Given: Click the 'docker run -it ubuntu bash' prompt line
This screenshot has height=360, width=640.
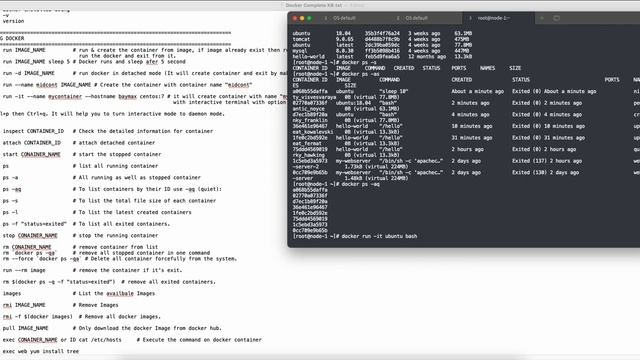Looking at the screenshot, I should click(355, 236).
